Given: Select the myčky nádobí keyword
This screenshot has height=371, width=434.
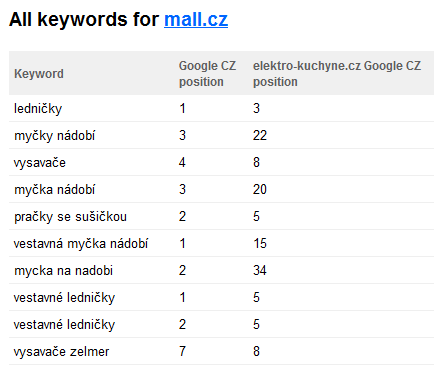Looking at the screenshot, I should coord(54,136).
